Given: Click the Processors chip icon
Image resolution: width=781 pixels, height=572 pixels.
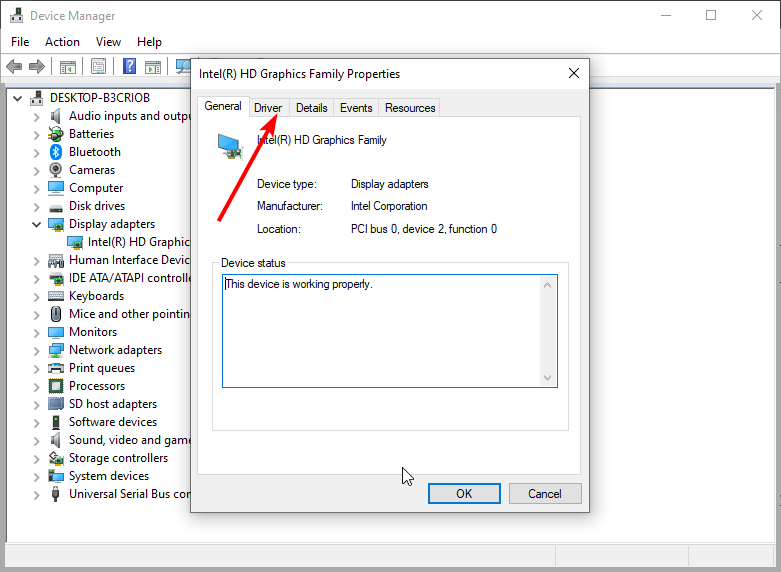Looking at the screenshot, I should point(56,386).
